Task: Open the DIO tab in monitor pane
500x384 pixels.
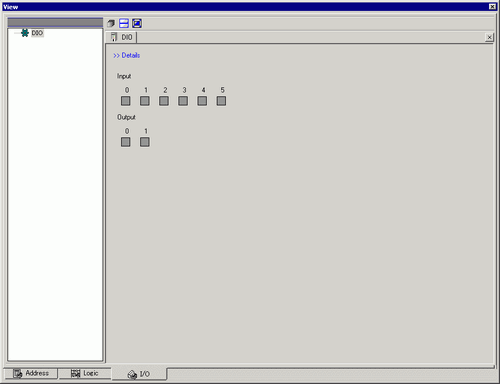Action: [121, 37]
